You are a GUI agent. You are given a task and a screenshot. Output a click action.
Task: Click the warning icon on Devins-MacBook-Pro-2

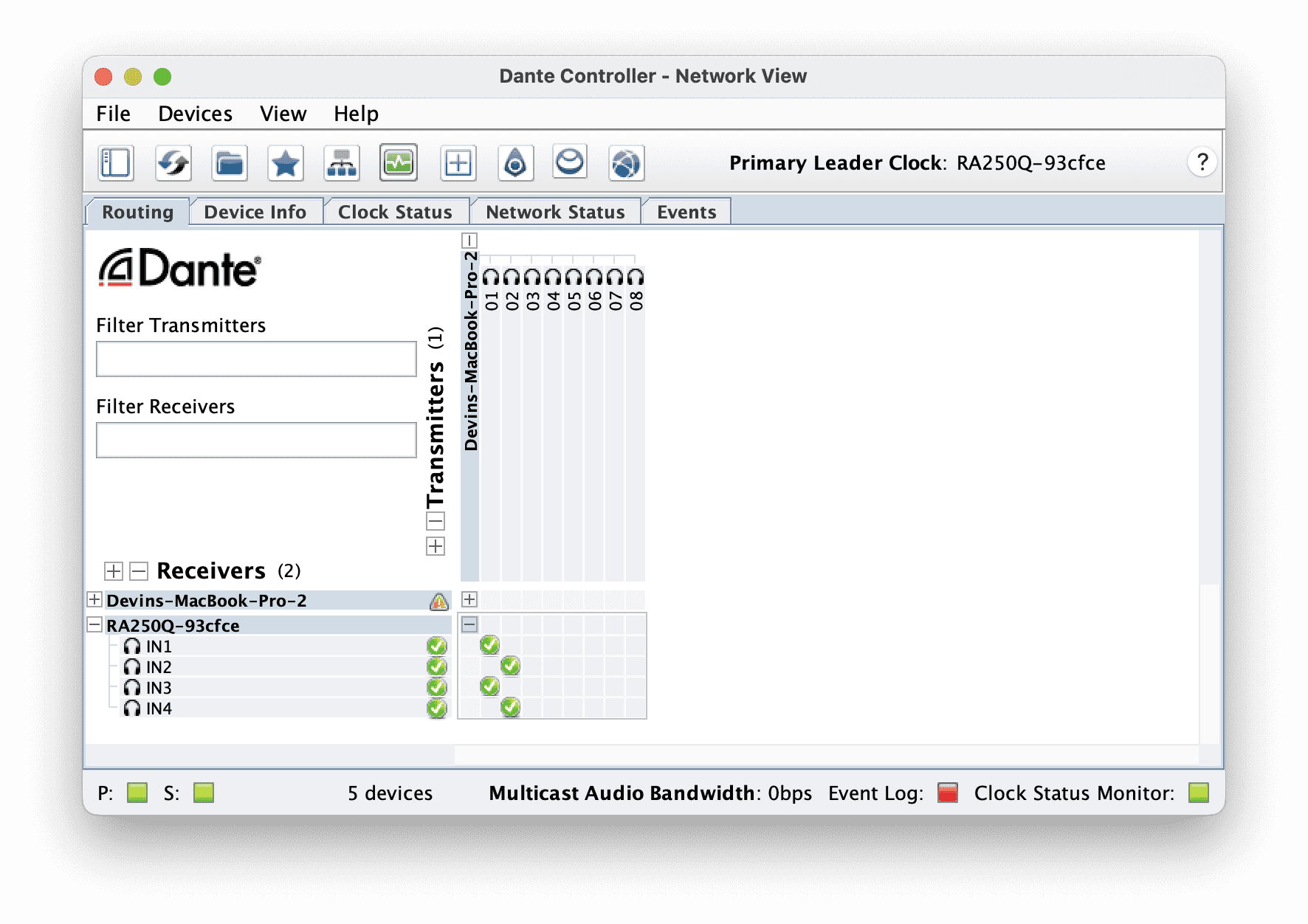(439, 601)
